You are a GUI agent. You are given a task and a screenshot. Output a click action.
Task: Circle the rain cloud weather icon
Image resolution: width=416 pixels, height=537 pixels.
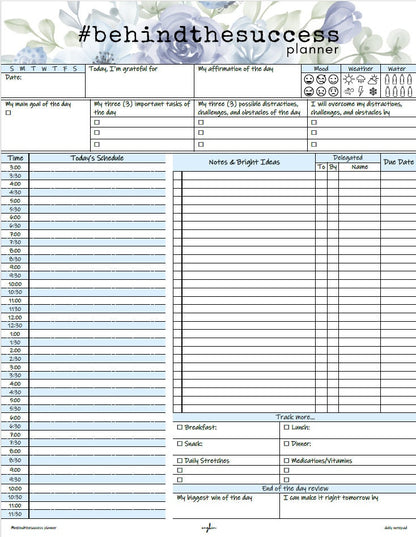click(x=361, y=79)
